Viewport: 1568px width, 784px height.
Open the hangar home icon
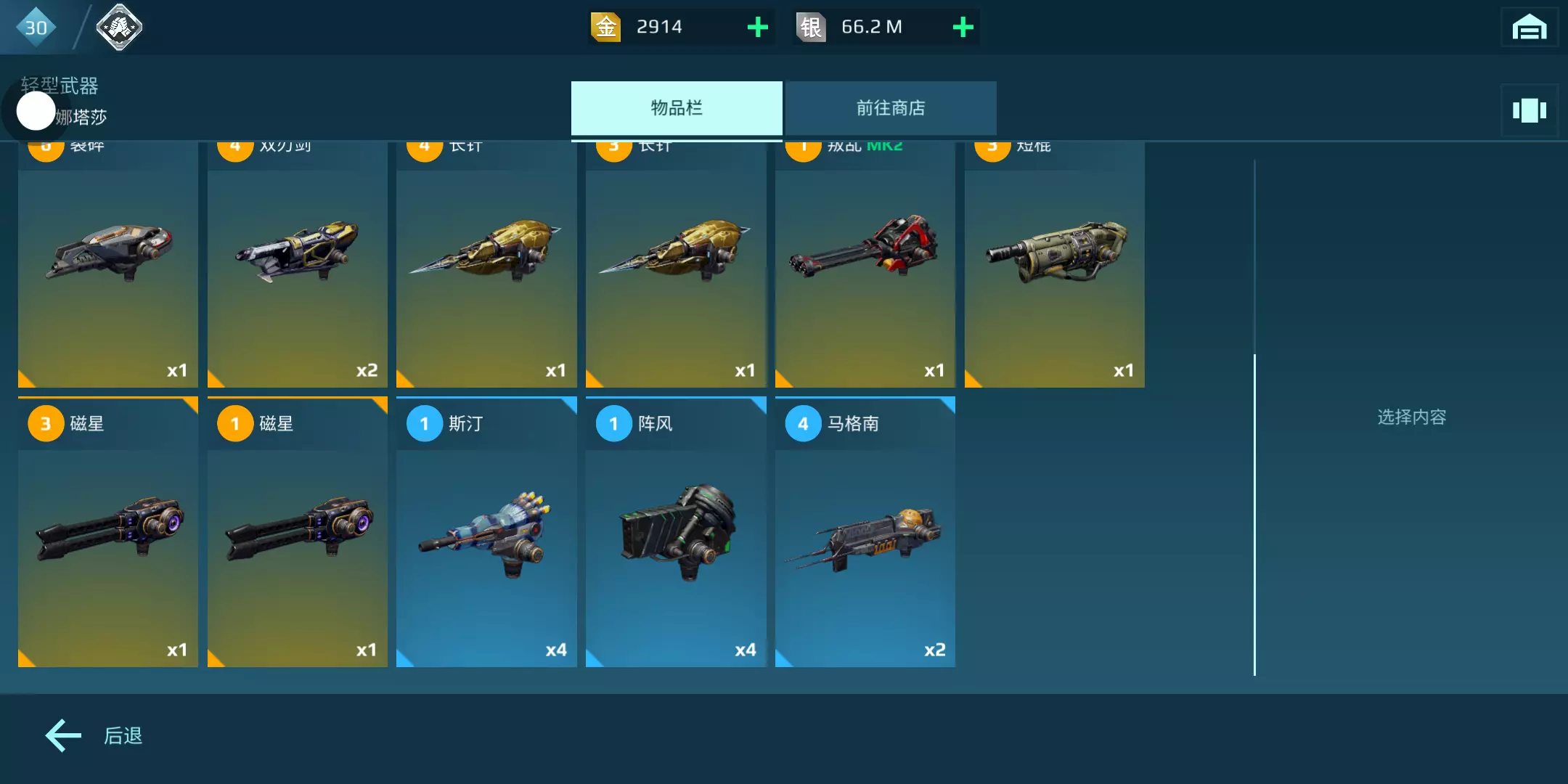[x=1529, y=28]
